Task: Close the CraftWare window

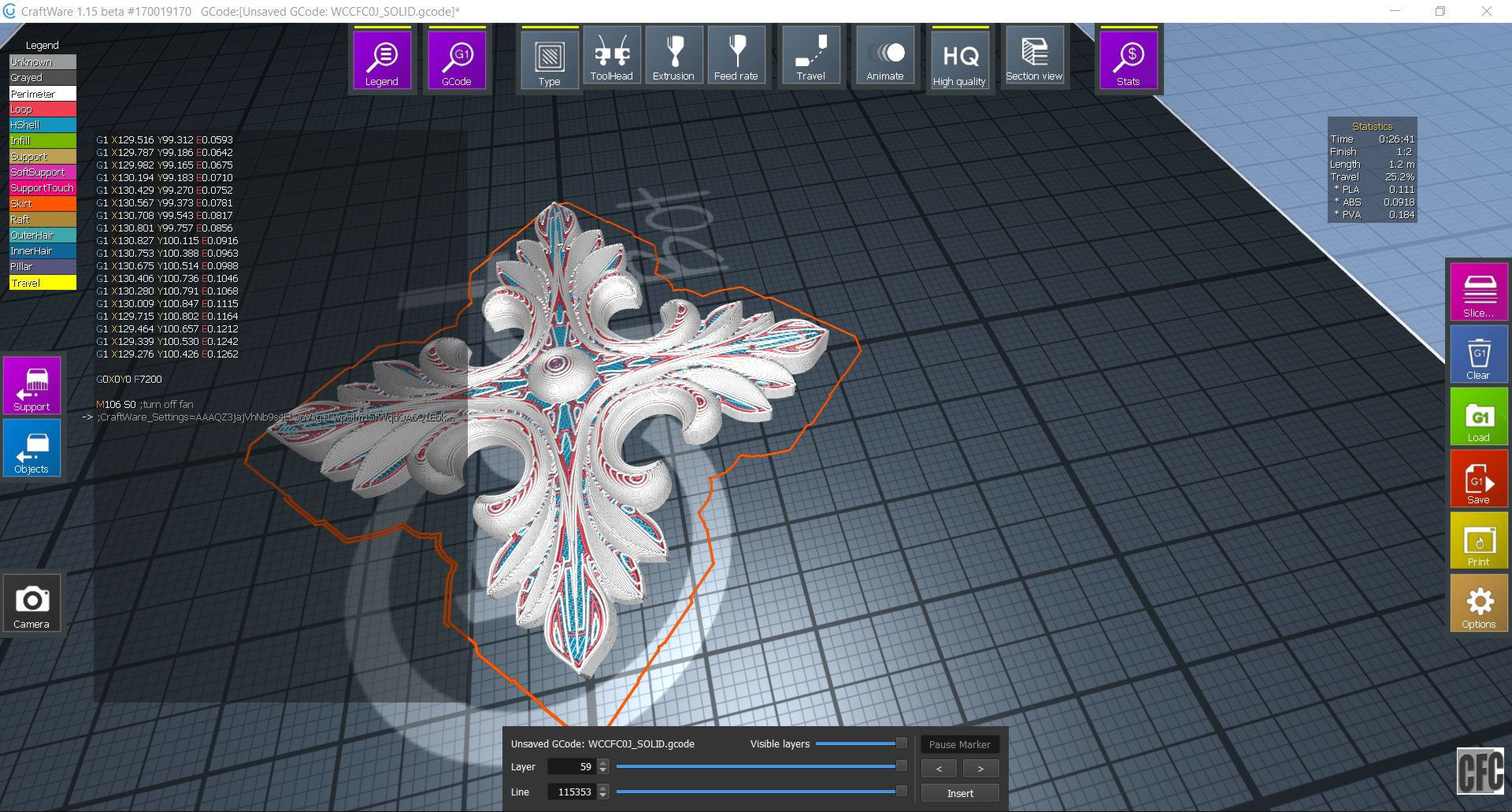Action: [1487, 11]
